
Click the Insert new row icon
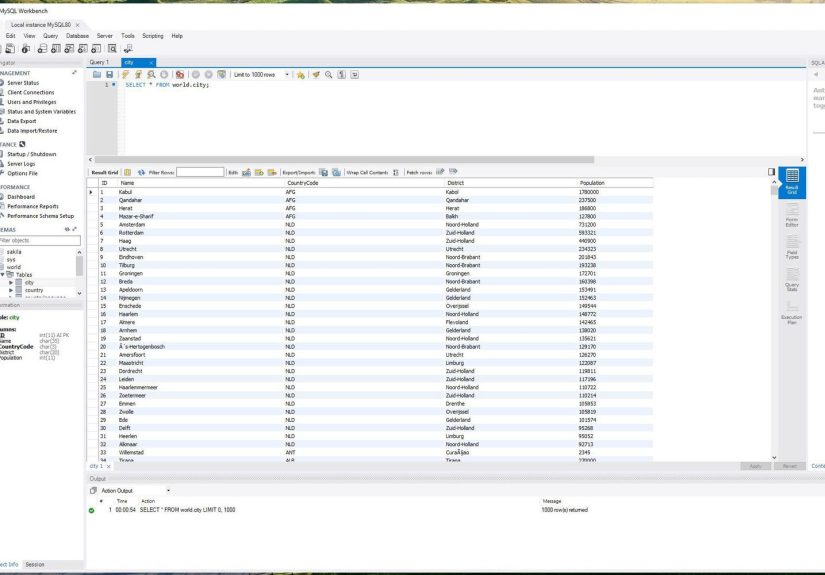[x=259, y=172]
